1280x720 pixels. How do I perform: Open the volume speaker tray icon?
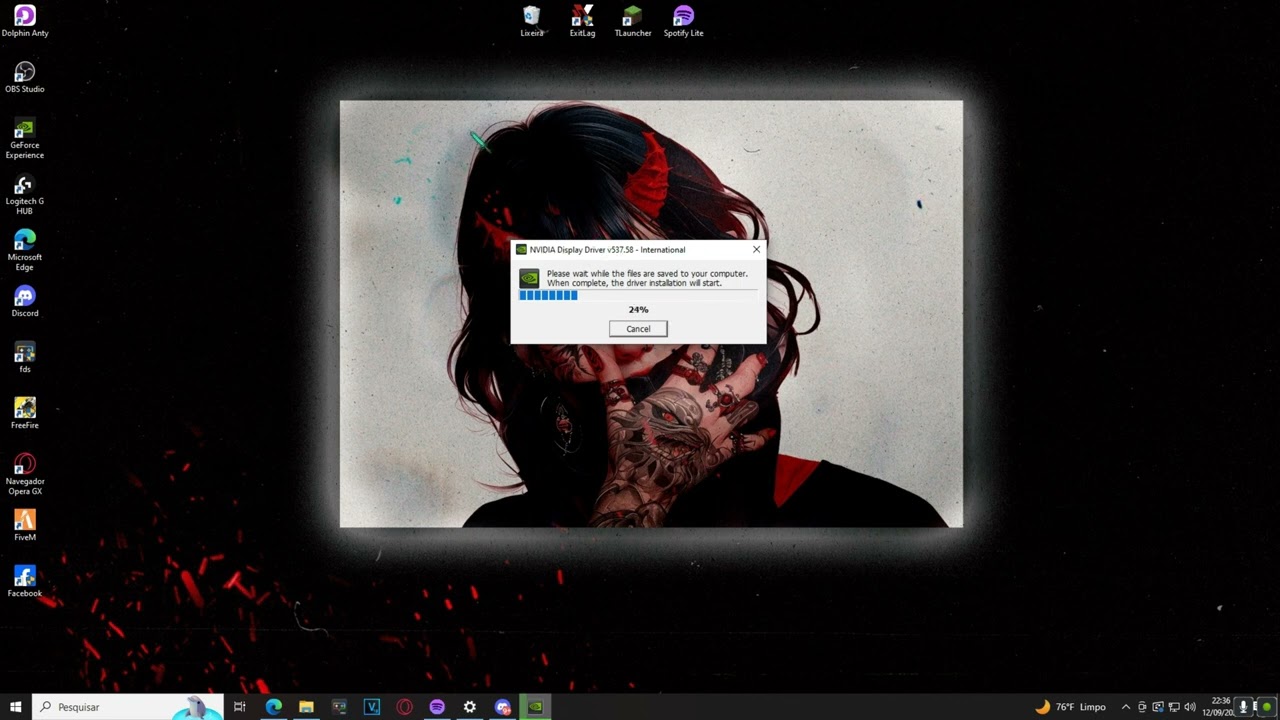click(x=1190, y=707)
